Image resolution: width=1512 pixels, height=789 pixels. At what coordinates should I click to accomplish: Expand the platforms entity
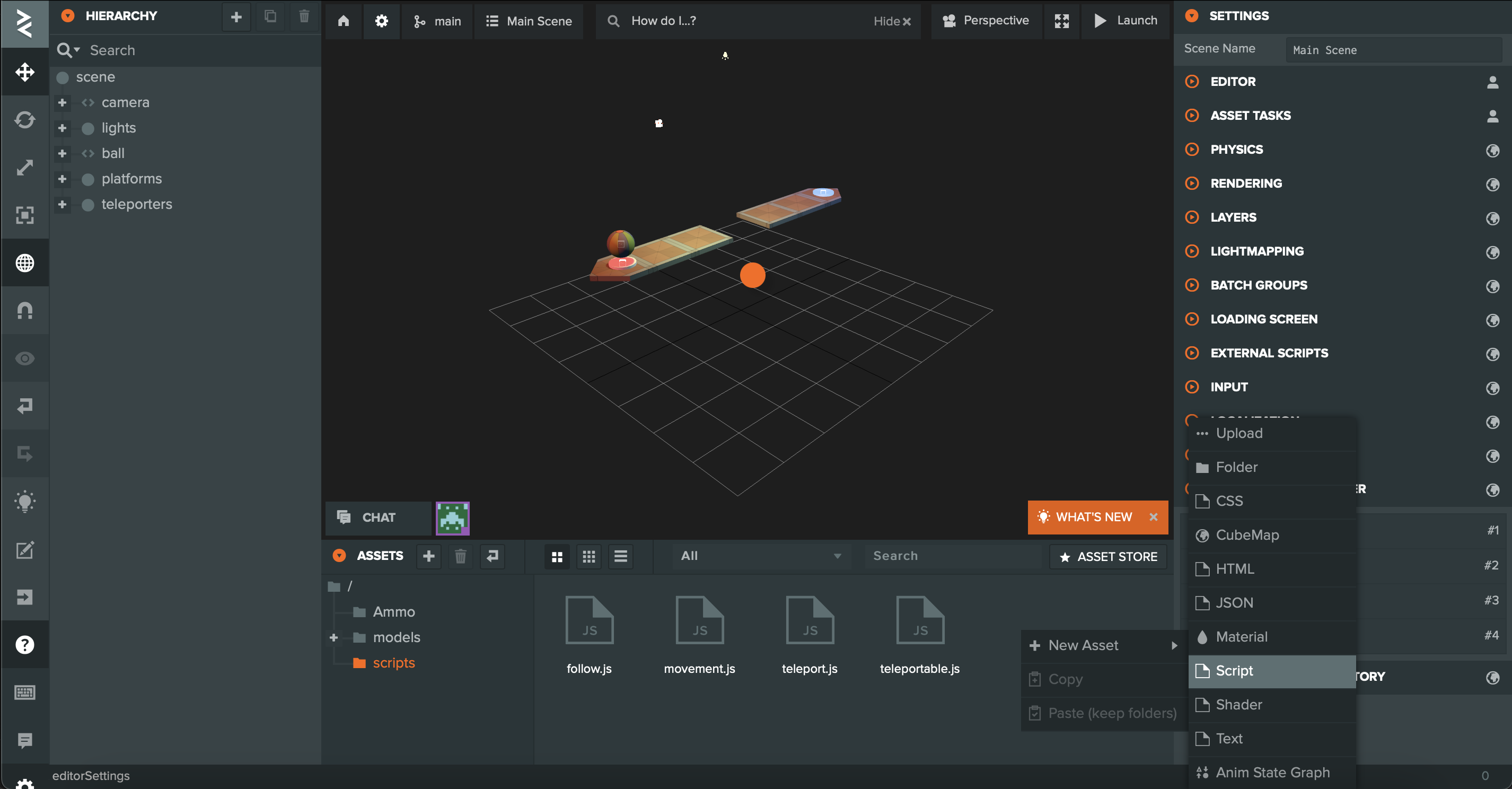pos(62,179)
